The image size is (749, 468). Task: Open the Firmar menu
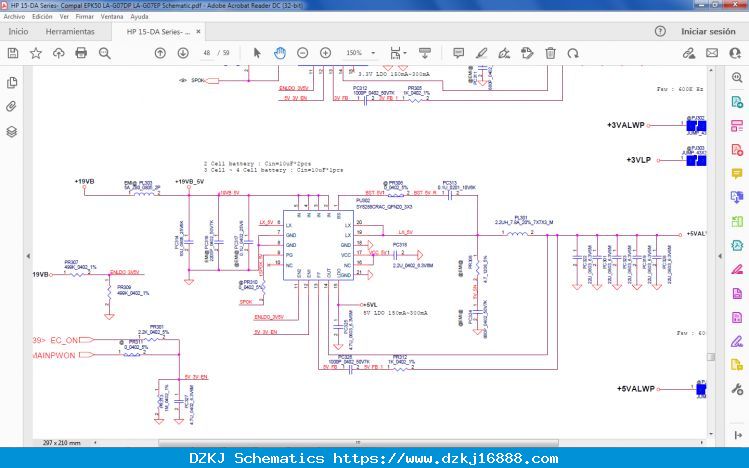click(x=85, y=17)
